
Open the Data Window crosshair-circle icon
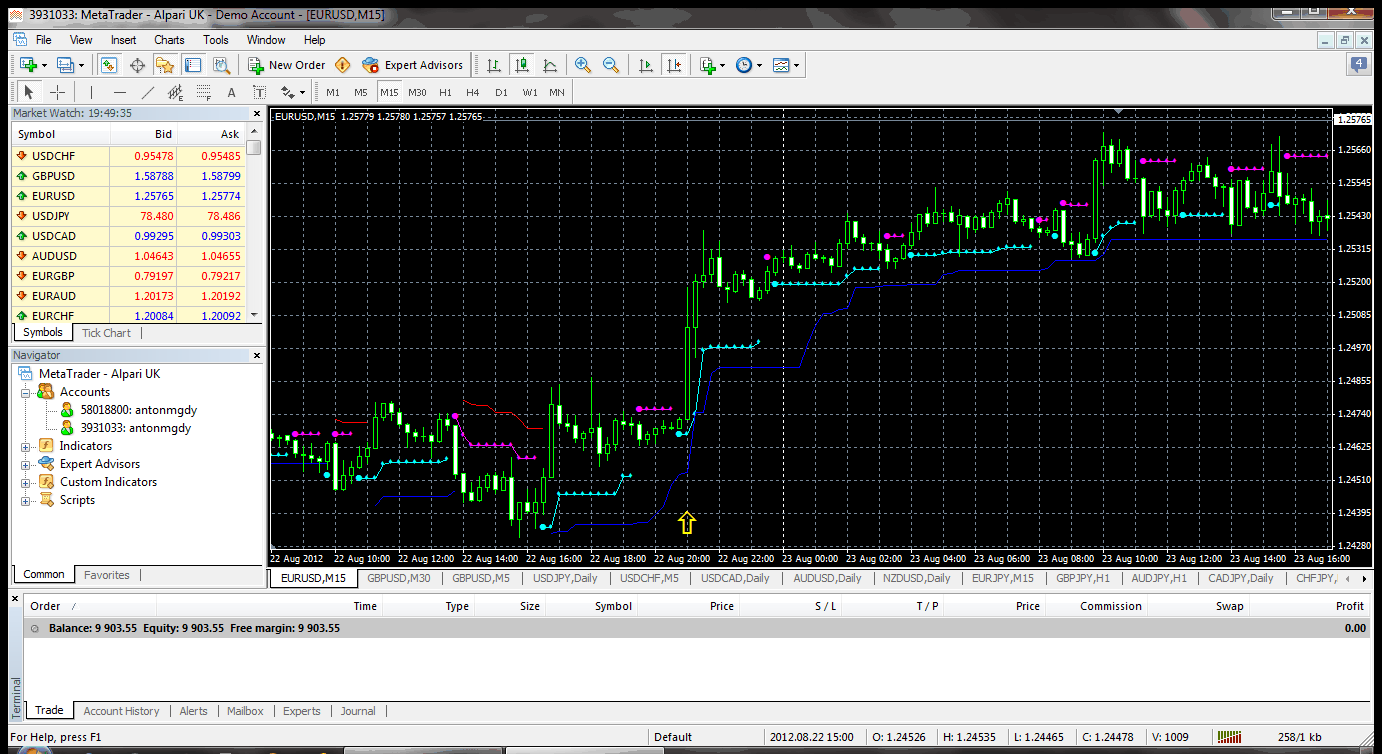[x=137, y=65]
